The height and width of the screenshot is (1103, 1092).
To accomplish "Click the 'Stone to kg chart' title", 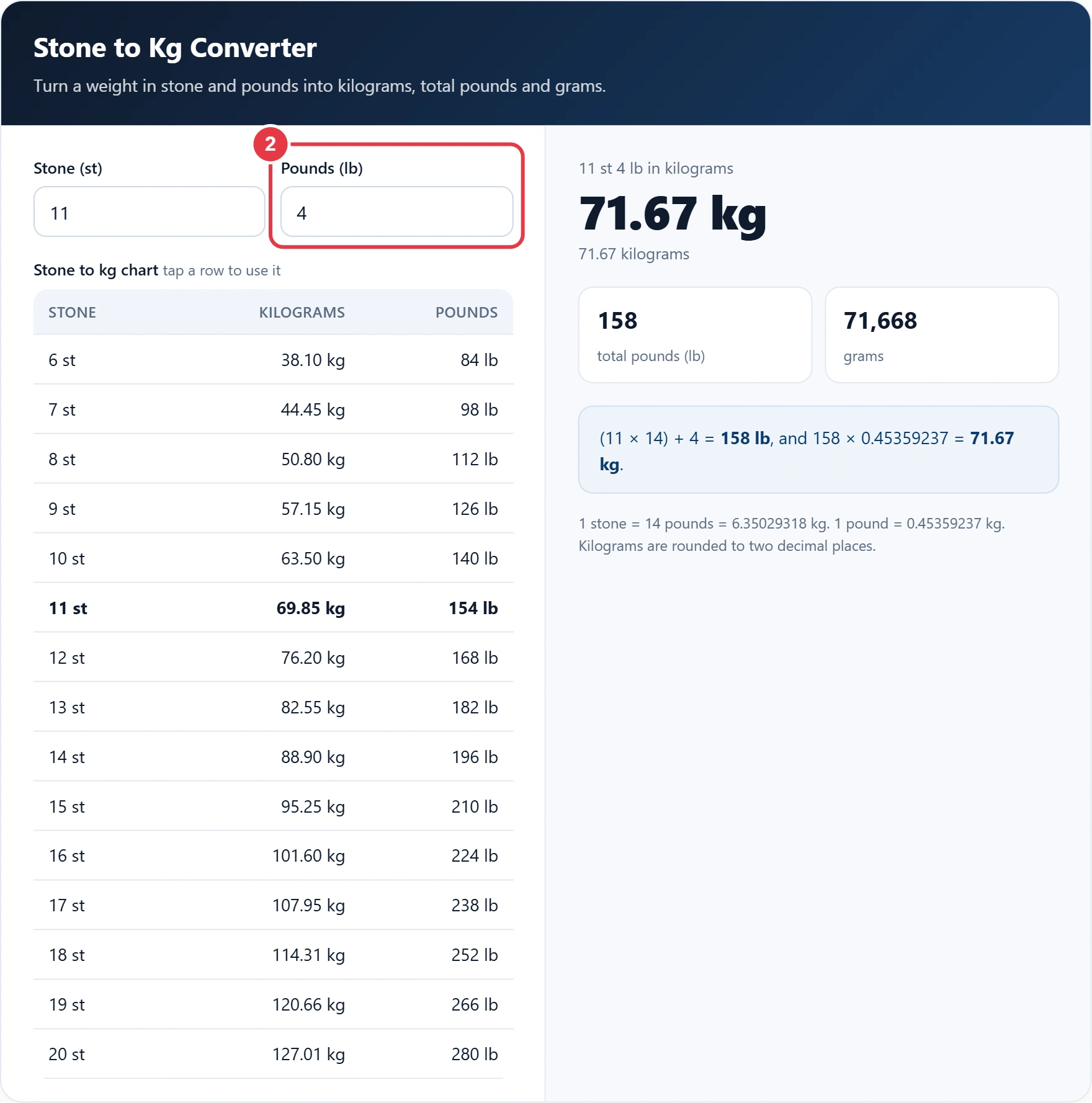I will click(96, 270).
